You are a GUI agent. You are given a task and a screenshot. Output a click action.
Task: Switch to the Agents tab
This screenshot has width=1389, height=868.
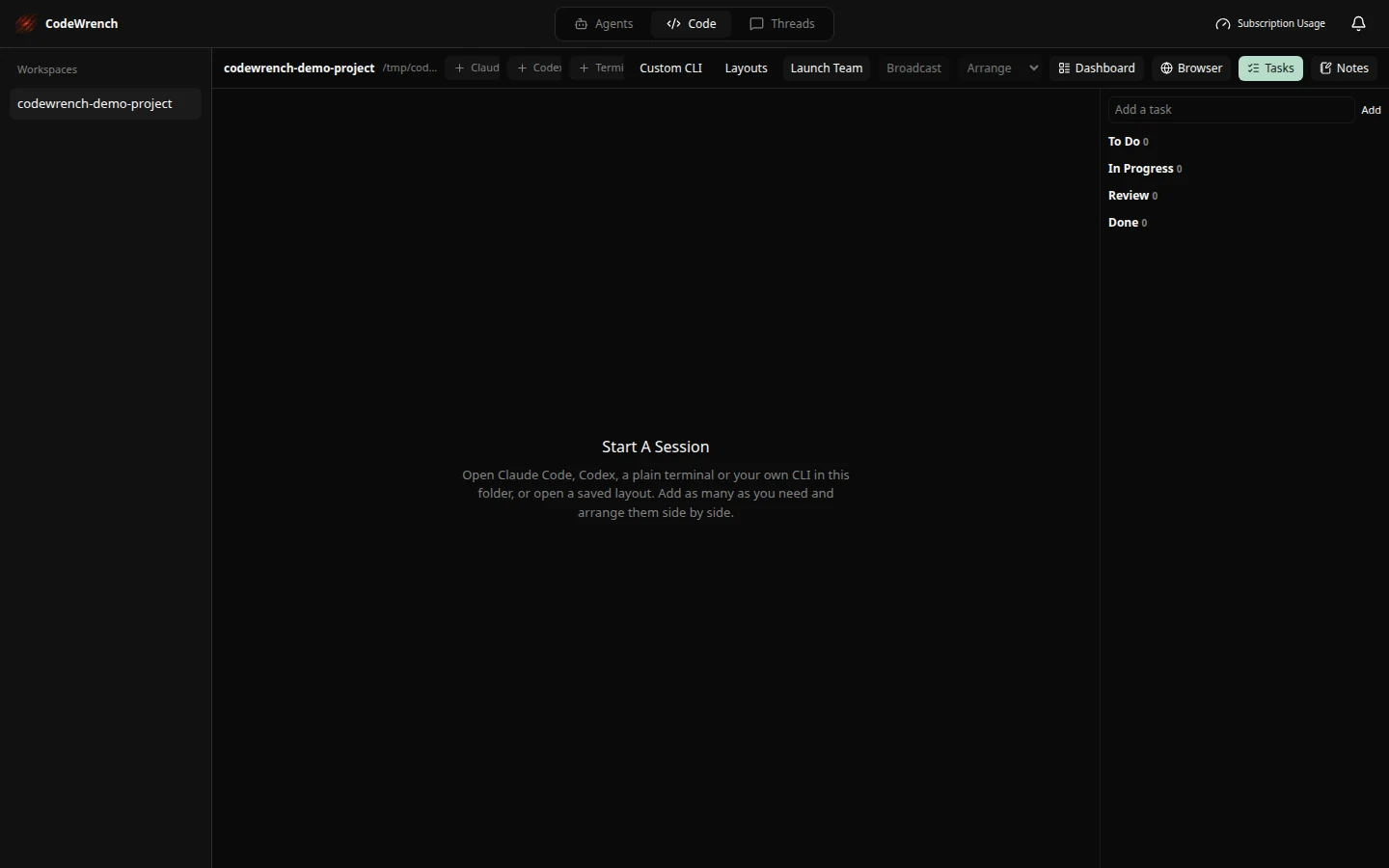[x=605, y=24]
